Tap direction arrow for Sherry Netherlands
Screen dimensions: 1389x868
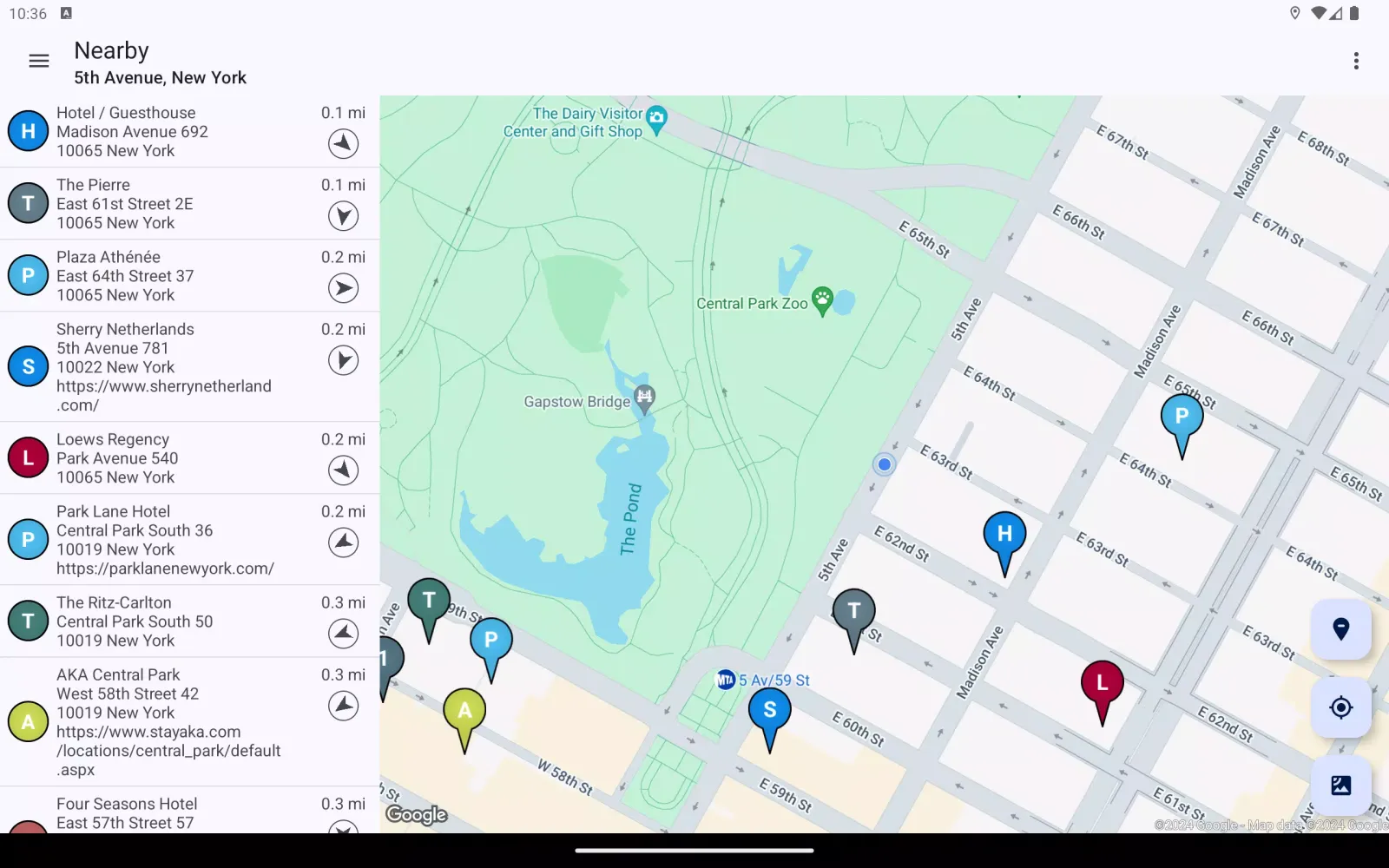(344, 359)
